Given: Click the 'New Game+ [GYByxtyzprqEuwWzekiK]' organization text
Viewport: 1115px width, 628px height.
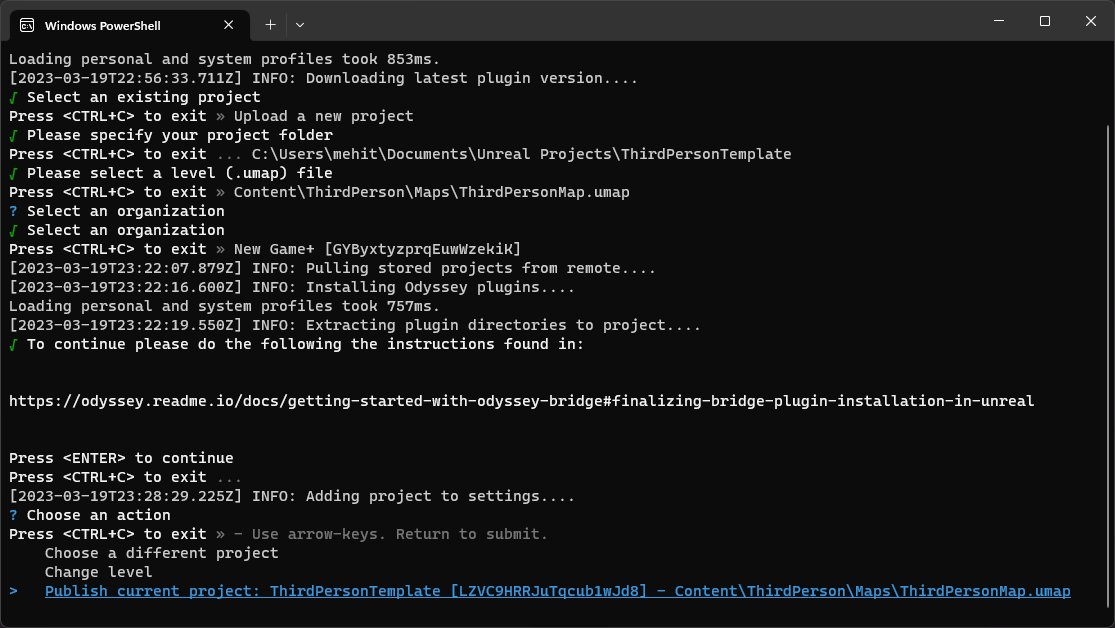Looking at the screenshot, I should point(377,250).
